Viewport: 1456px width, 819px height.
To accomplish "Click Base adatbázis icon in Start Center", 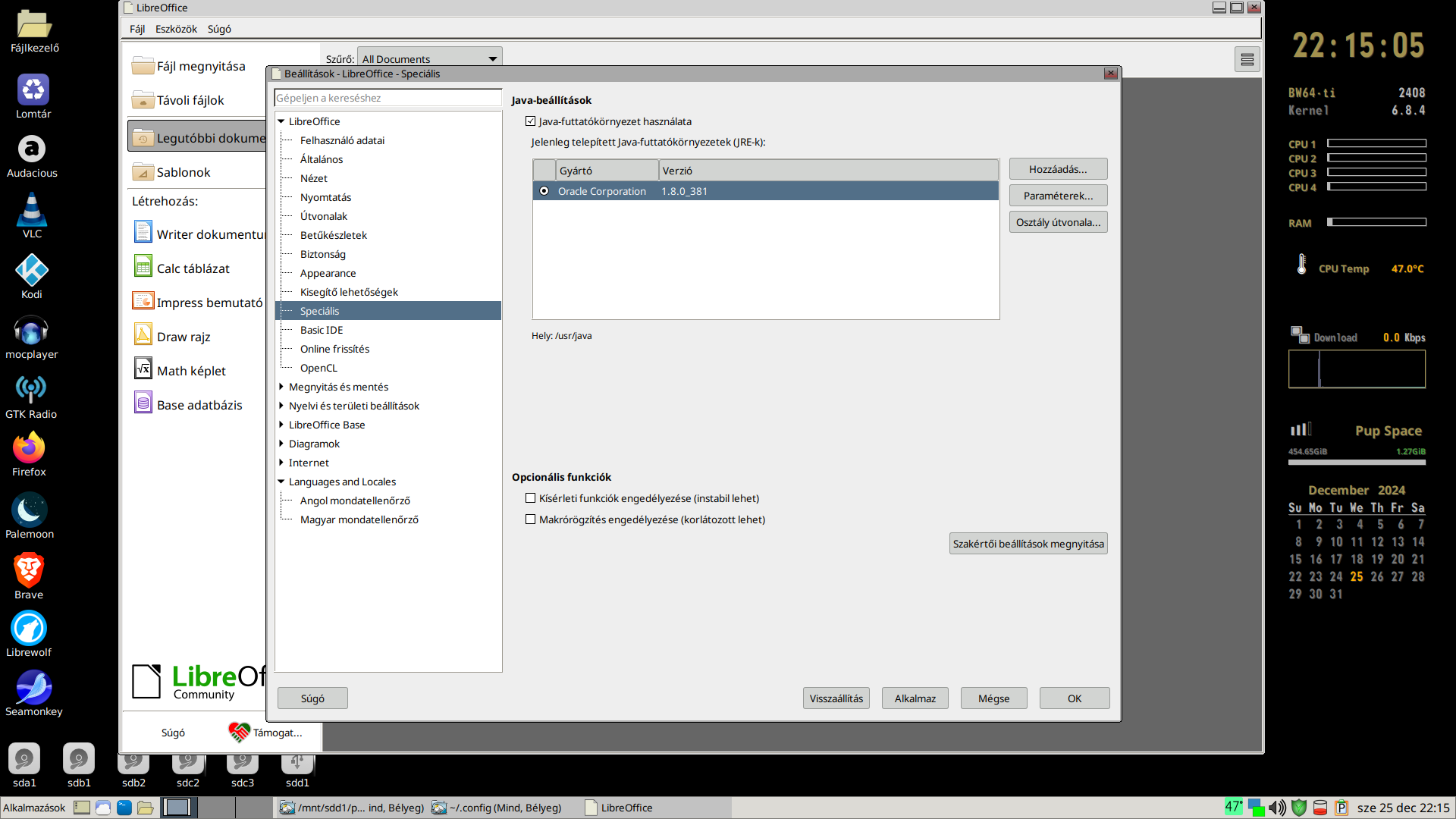I will (143, 403).
